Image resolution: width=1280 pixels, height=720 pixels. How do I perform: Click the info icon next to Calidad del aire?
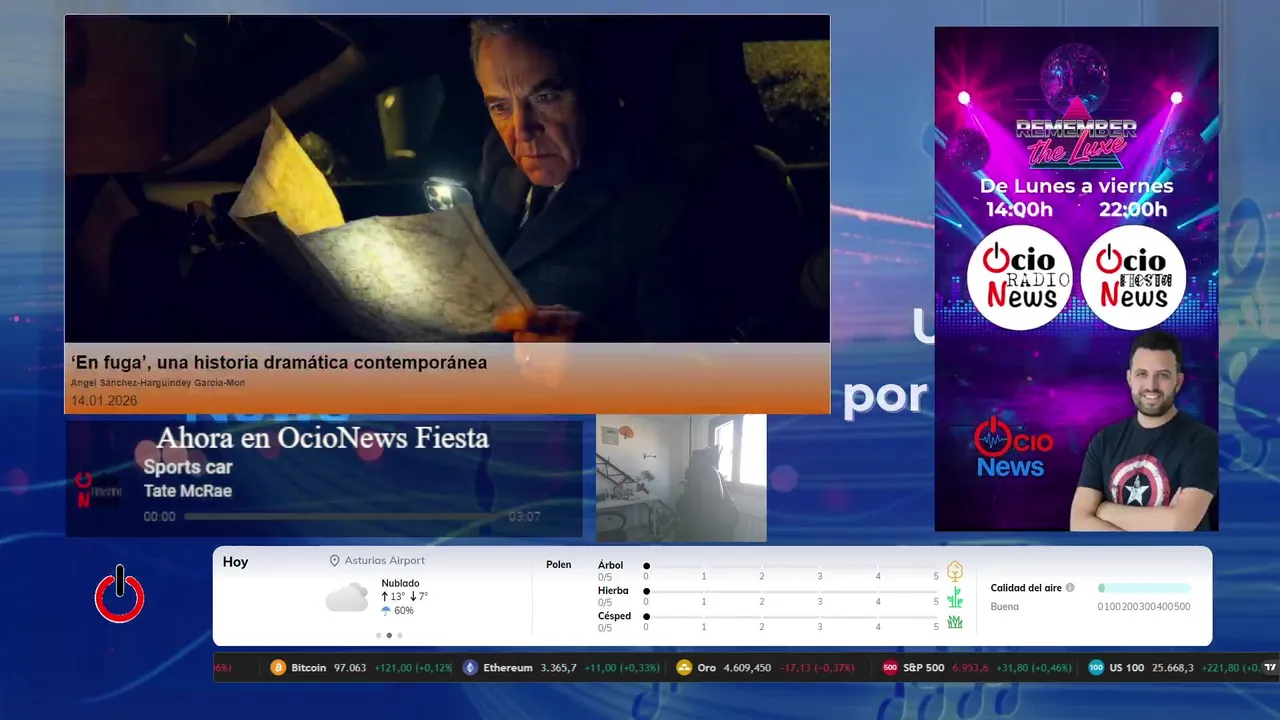[x=1070, y=588]
